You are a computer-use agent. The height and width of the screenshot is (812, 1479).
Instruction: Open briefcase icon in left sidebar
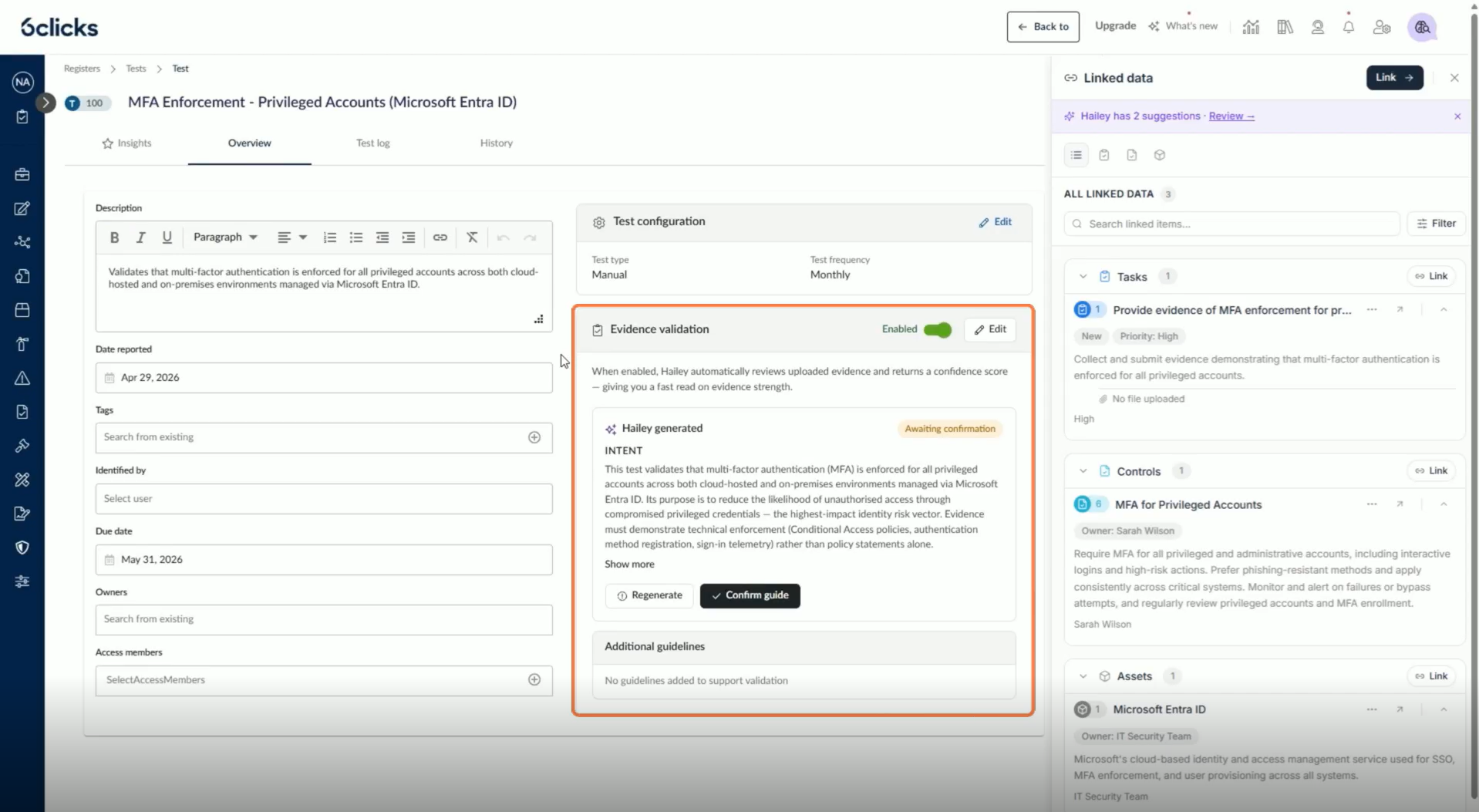point(22,174)
